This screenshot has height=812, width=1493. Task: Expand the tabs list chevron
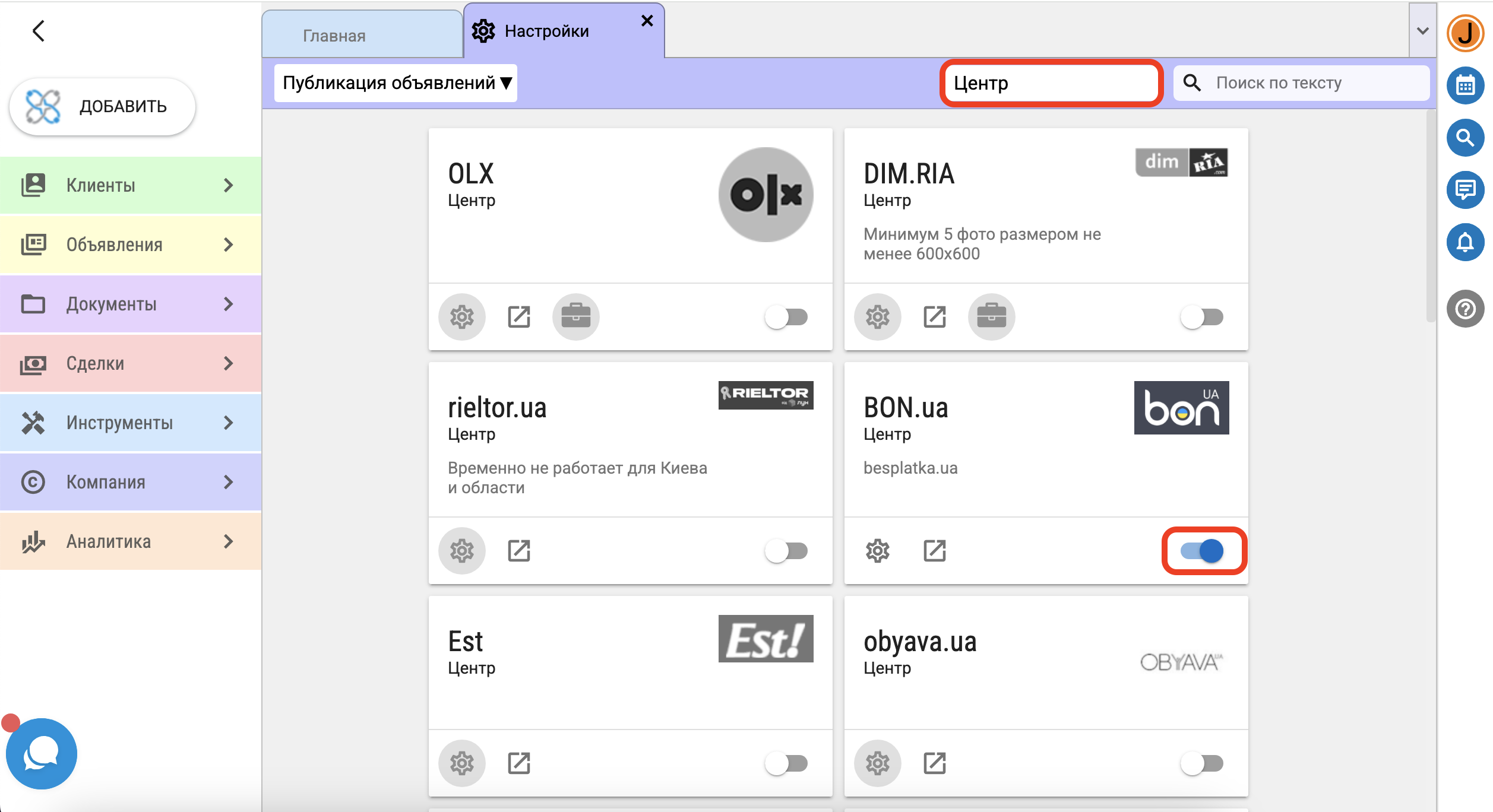click(x=1422, y=31)
